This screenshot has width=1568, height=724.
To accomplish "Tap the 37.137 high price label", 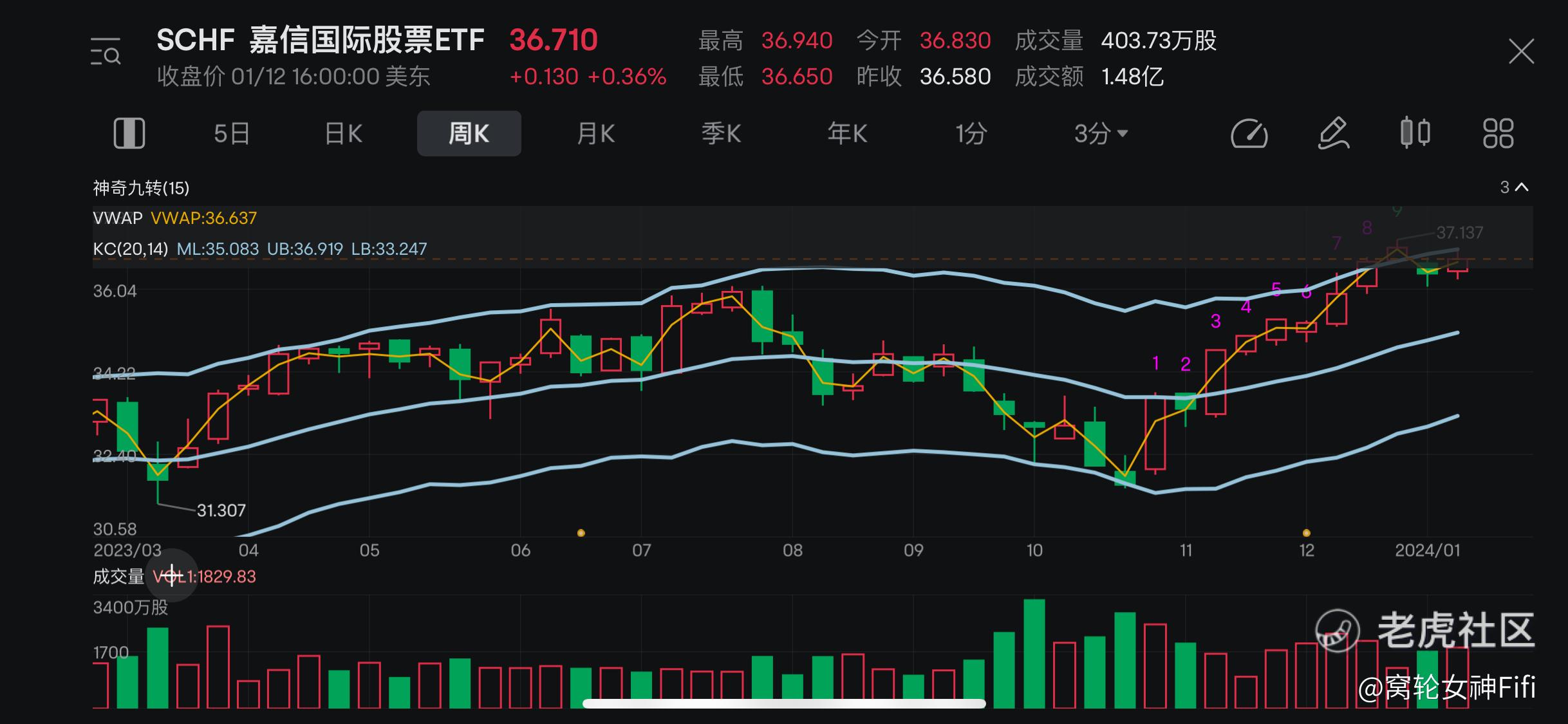I will (1459, 232).
